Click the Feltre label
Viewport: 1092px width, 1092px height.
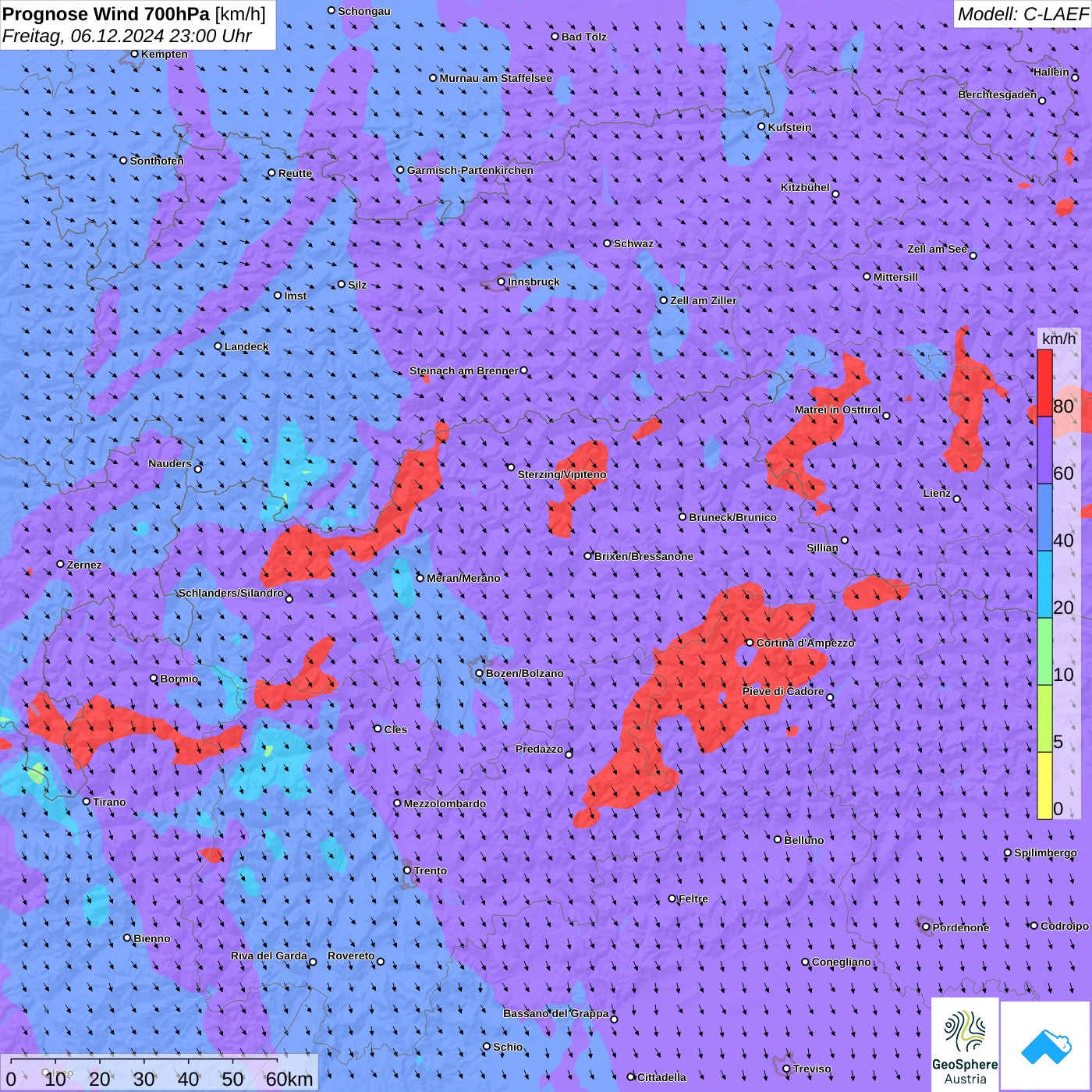(693, 899)
